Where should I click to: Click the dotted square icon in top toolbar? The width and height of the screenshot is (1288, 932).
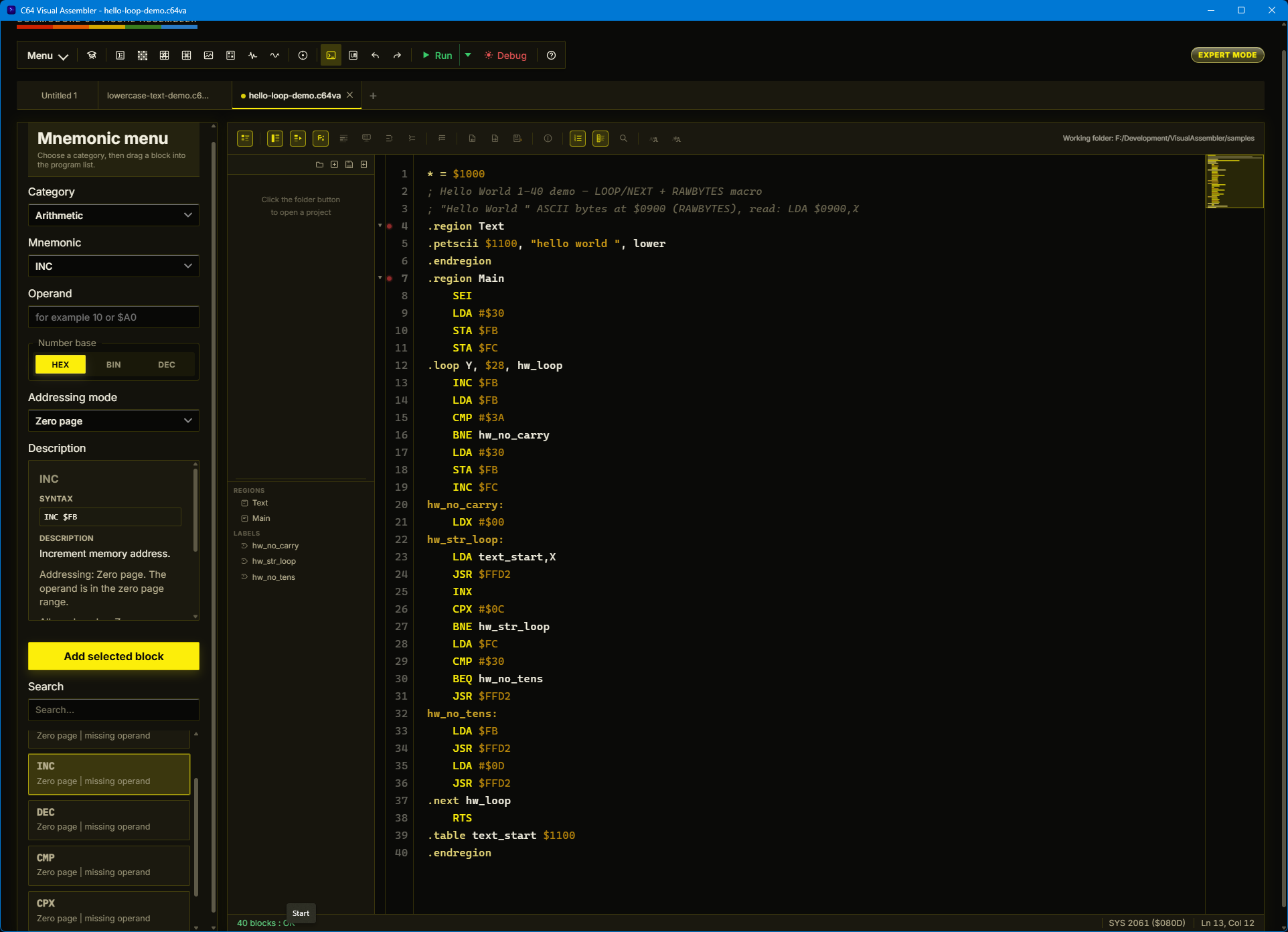point(231,56)
